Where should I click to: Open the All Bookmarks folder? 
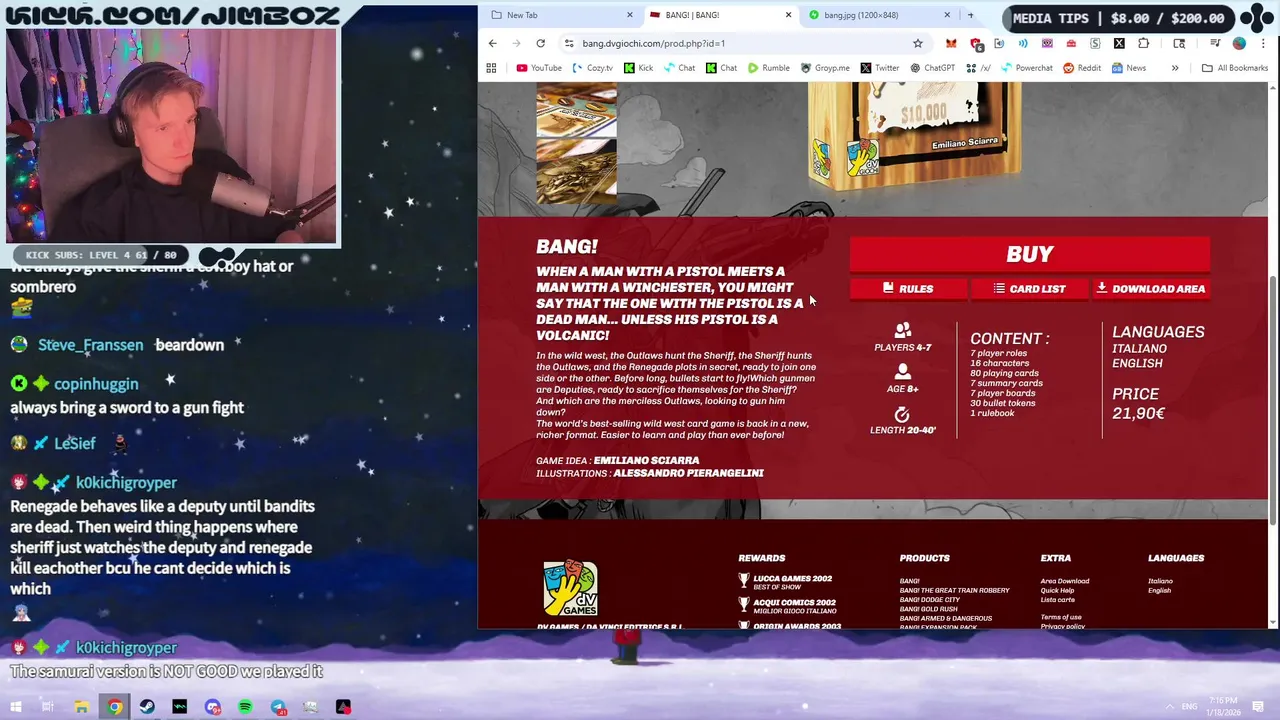point(1235,68)
